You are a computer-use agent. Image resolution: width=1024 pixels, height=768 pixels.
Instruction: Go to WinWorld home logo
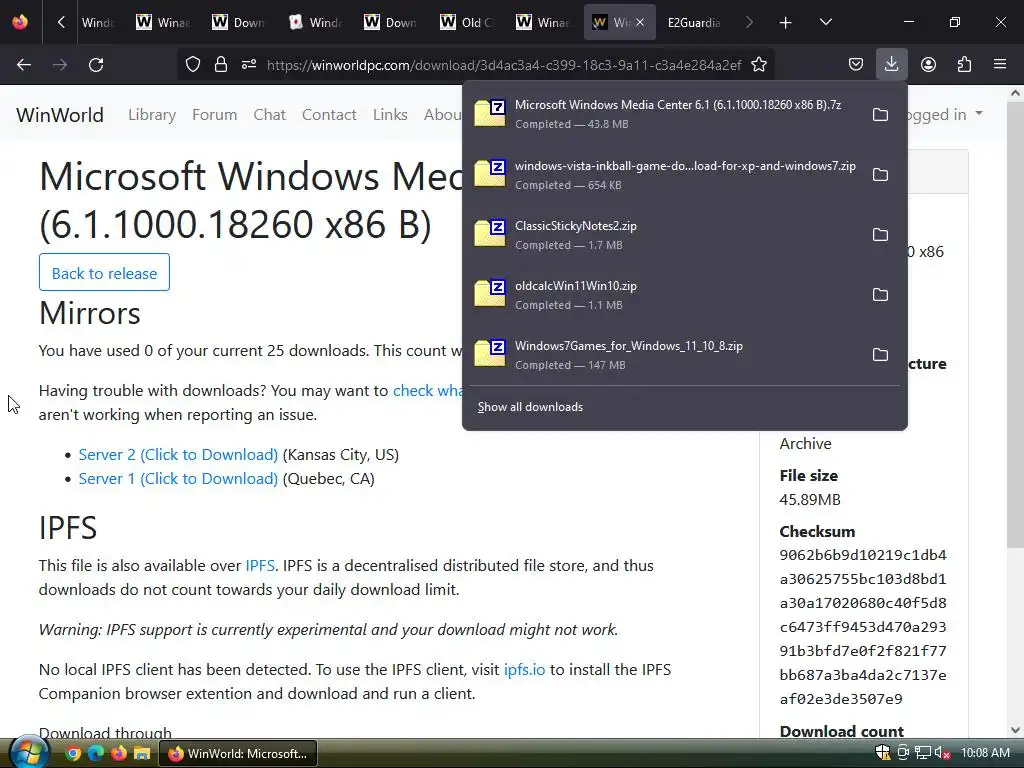(x=59, y=115)
